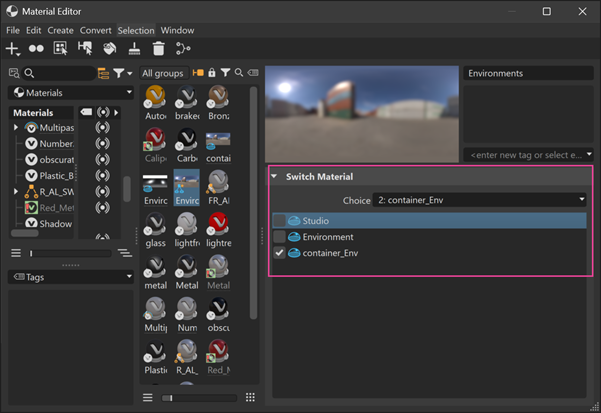Click the tree panel horizontal scrollbar
601x413 pixels.
(25, 233)
